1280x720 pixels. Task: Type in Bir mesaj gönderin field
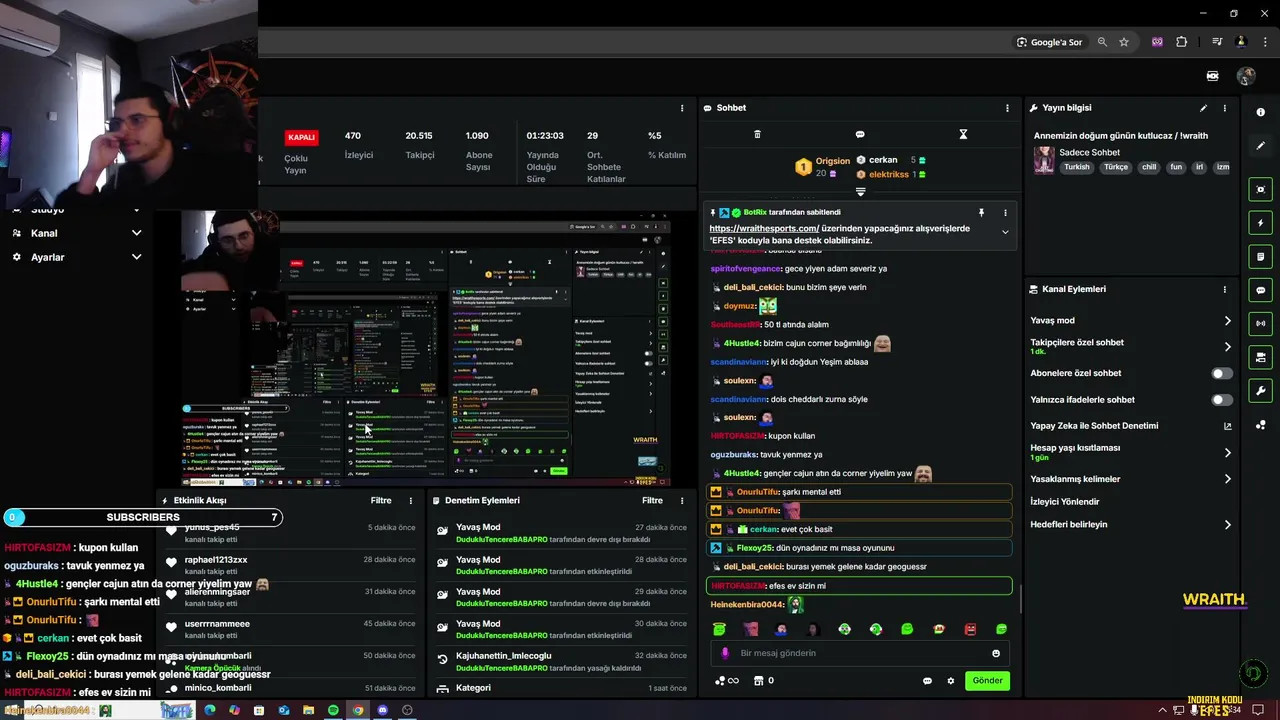[x=860, y=653]
